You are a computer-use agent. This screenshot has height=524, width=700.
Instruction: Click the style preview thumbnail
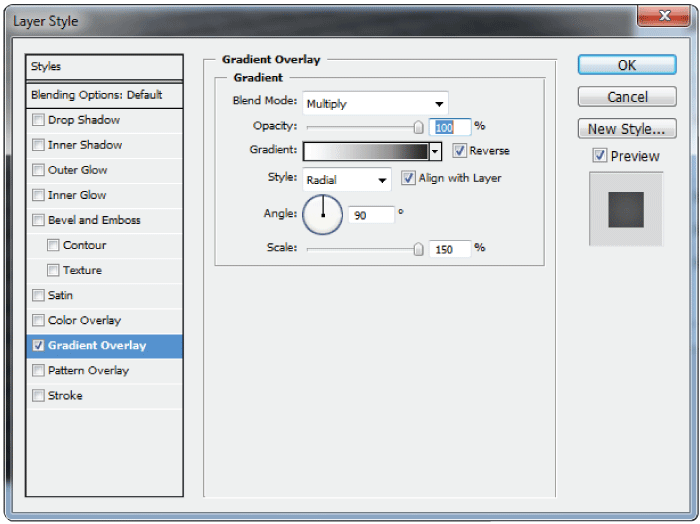coord(626,209)
